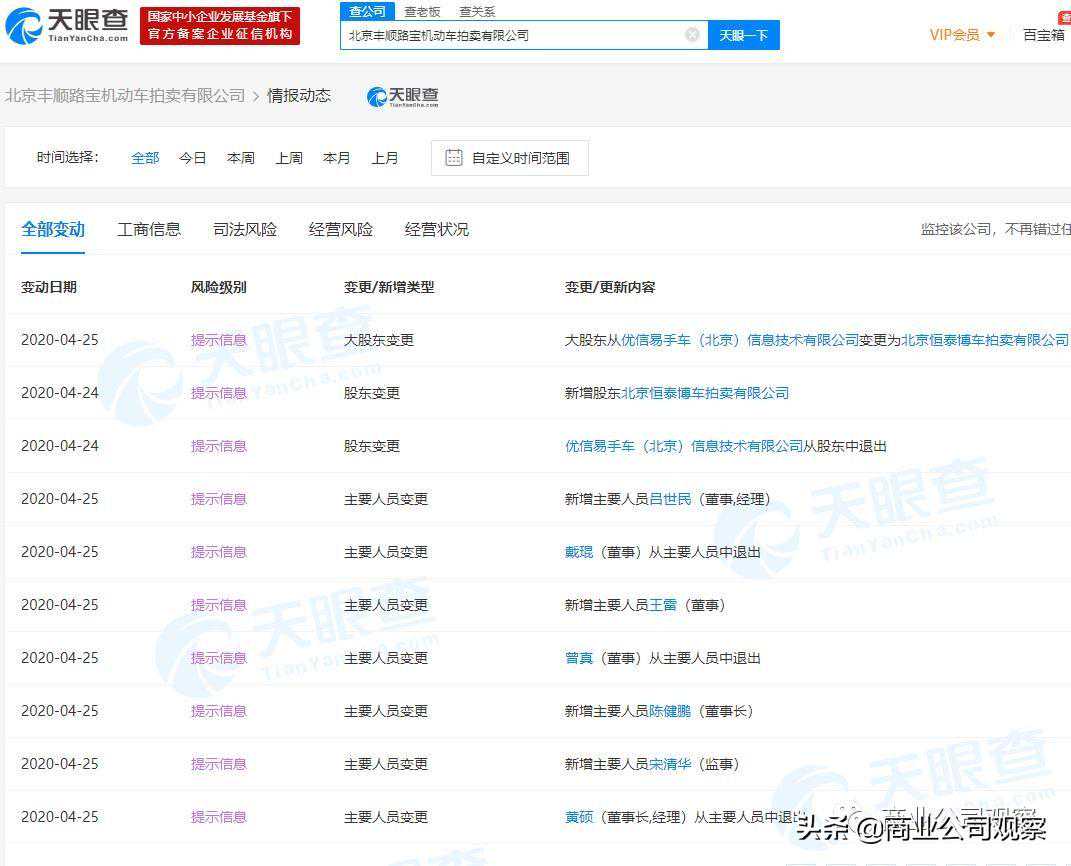Open 百宝箱 in top navigation
Screen dimensions: 1071x866
click(1043, 35)
